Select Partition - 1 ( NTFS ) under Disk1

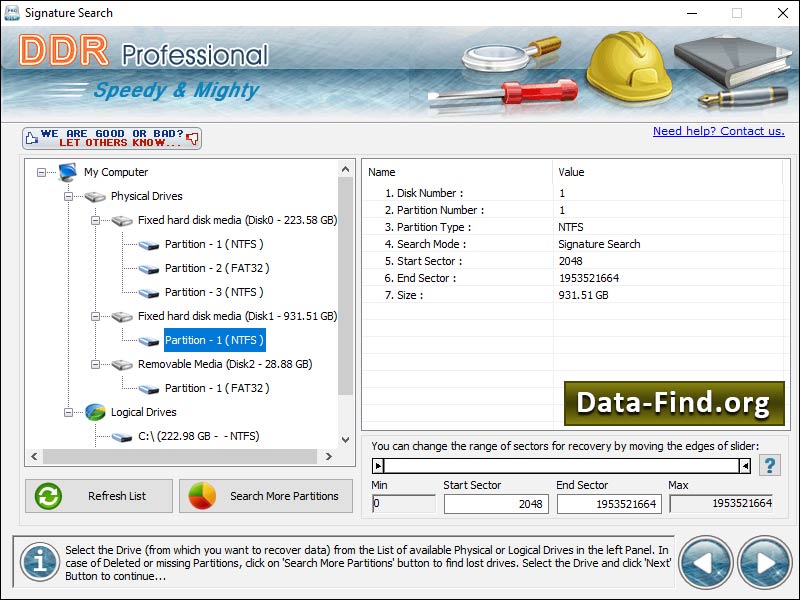(x=215, y=340)
